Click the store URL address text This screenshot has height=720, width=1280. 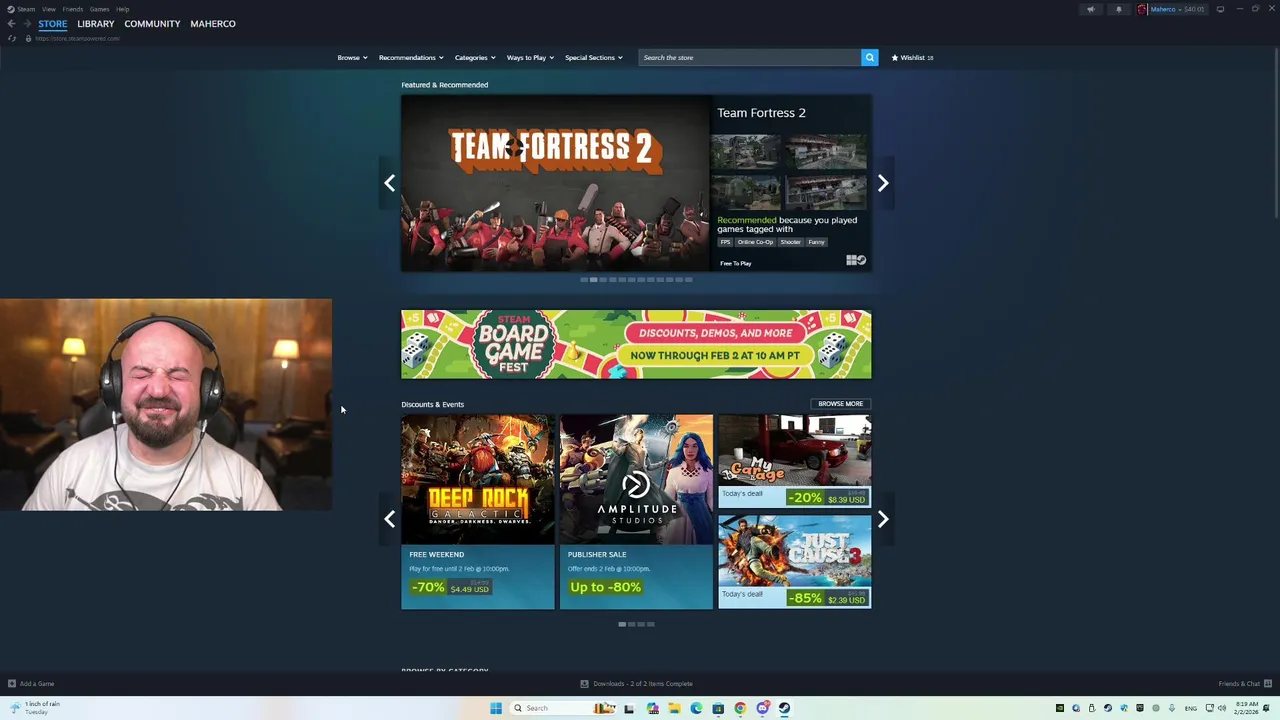pos(78,38)
